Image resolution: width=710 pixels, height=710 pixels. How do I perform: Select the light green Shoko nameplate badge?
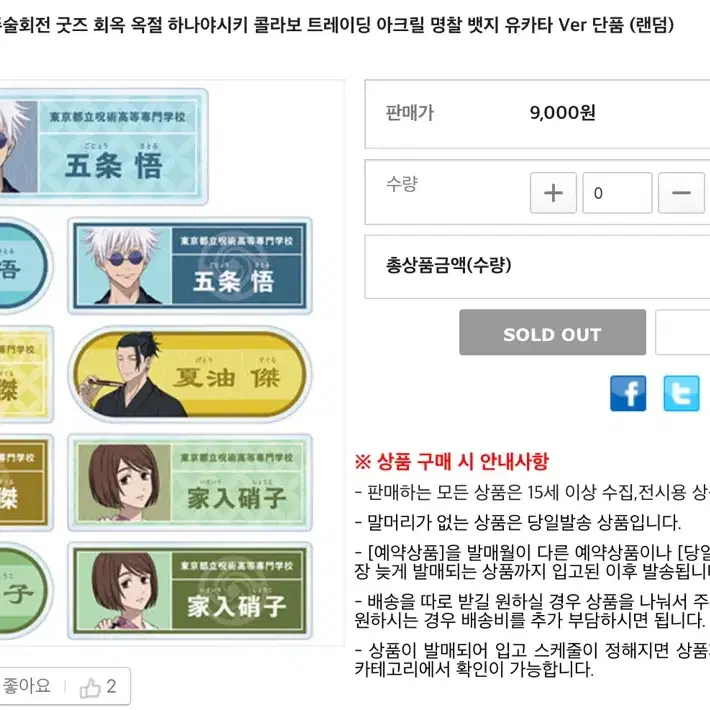(x=190, y=483)
